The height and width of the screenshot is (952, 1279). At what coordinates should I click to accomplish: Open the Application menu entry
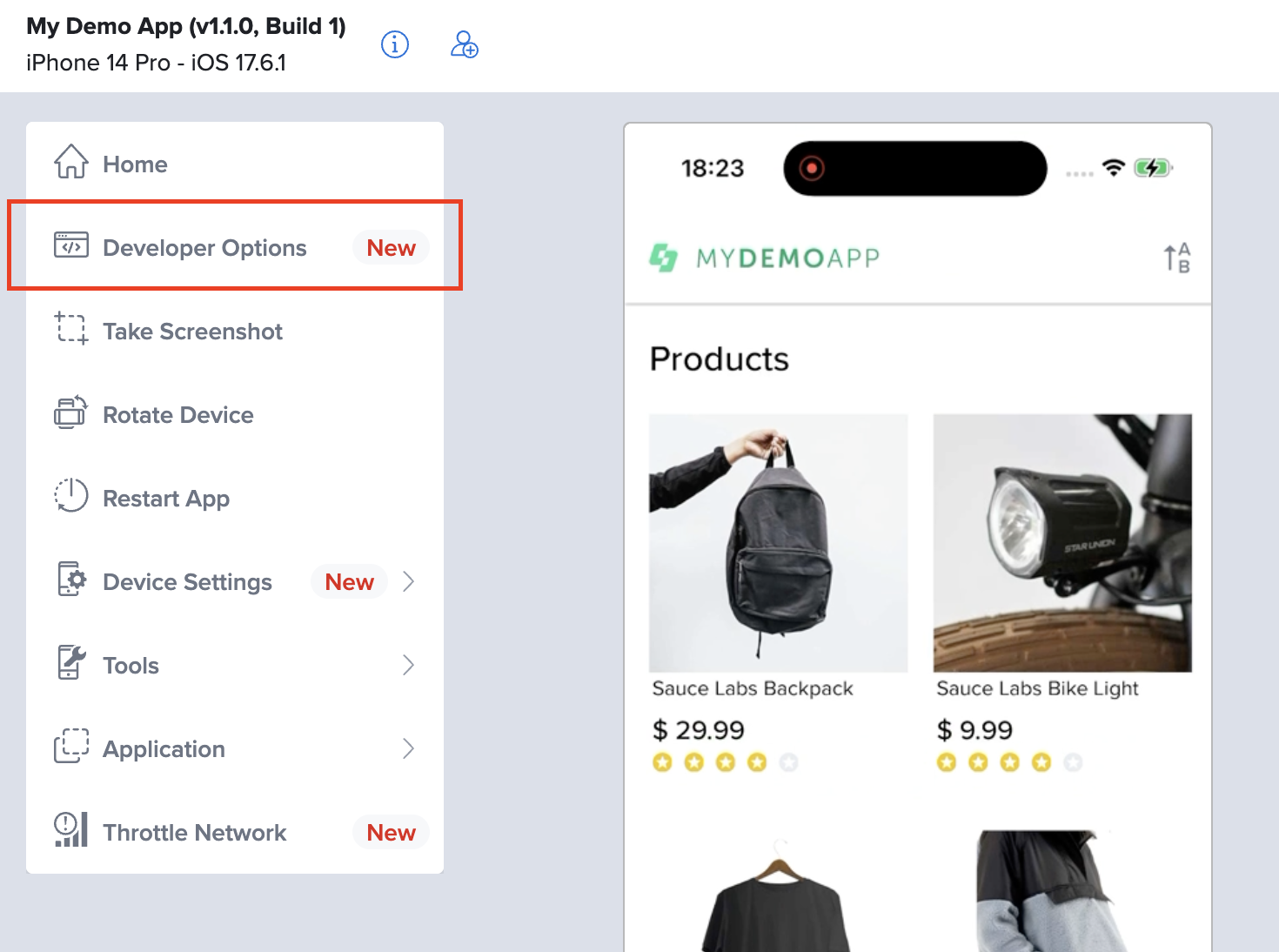coord(163,748)
